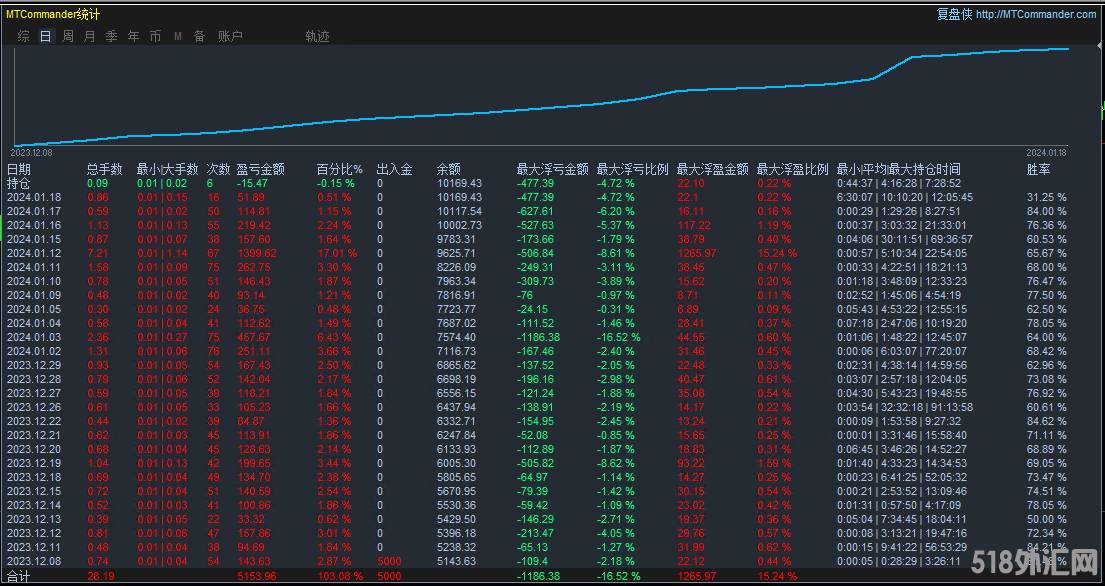Image resolution: width=1105 pixels, height=586 pixels.
Task: Select the 2024.01.12 row
Action: 34,254
